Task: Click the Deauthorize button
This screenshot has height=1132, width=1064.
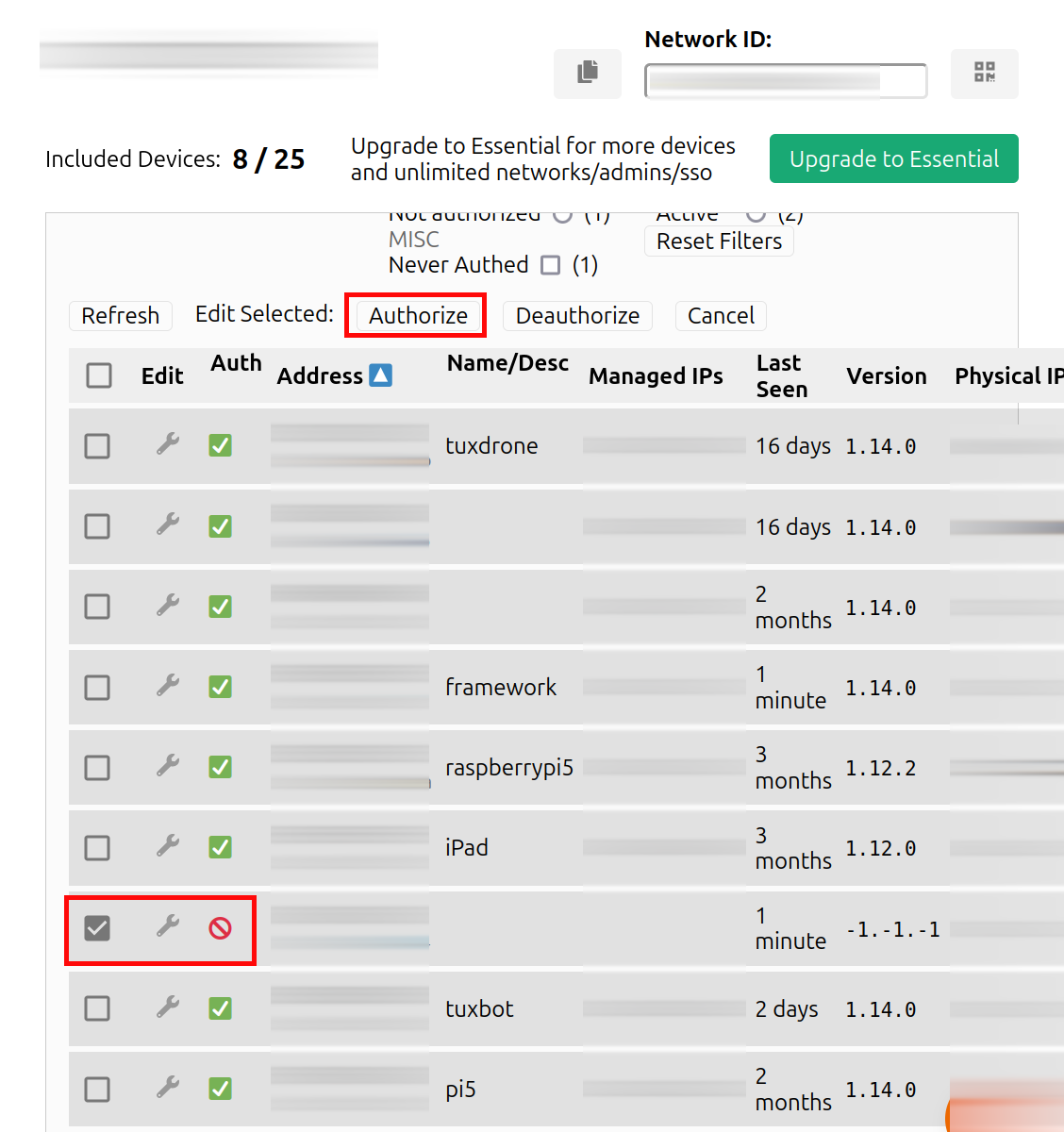Action: coord(577,315)
